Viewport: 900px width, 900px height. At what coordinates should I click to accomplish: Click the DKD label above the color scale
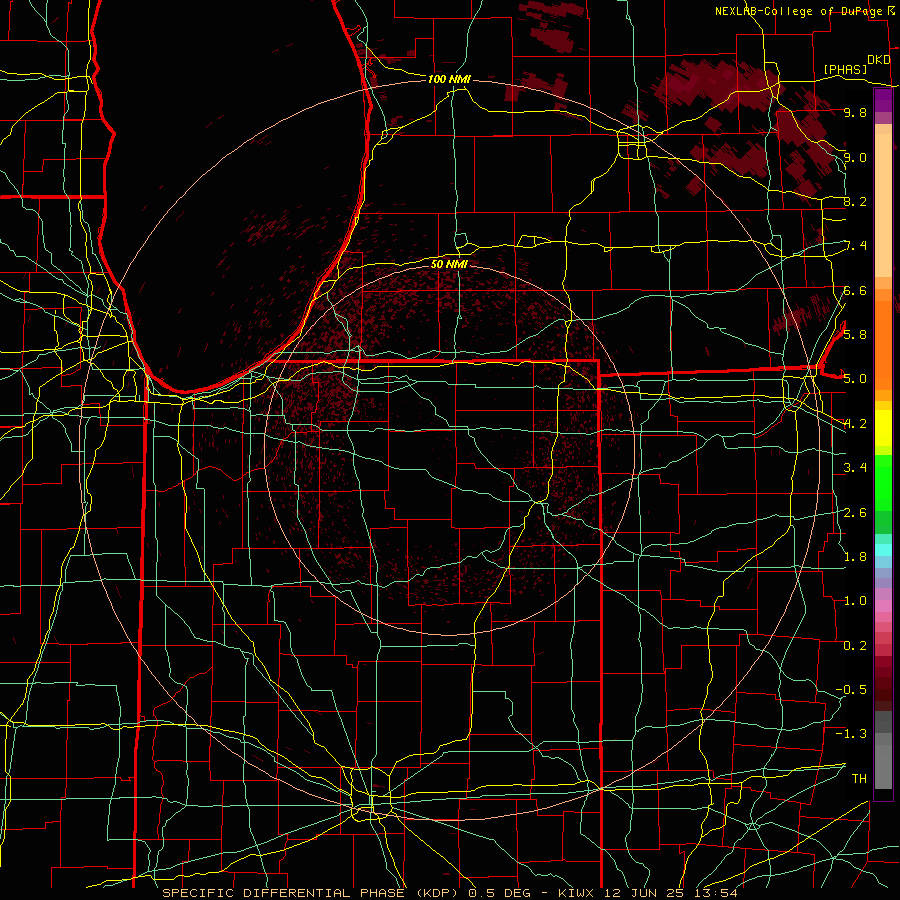tap(878, 60)
